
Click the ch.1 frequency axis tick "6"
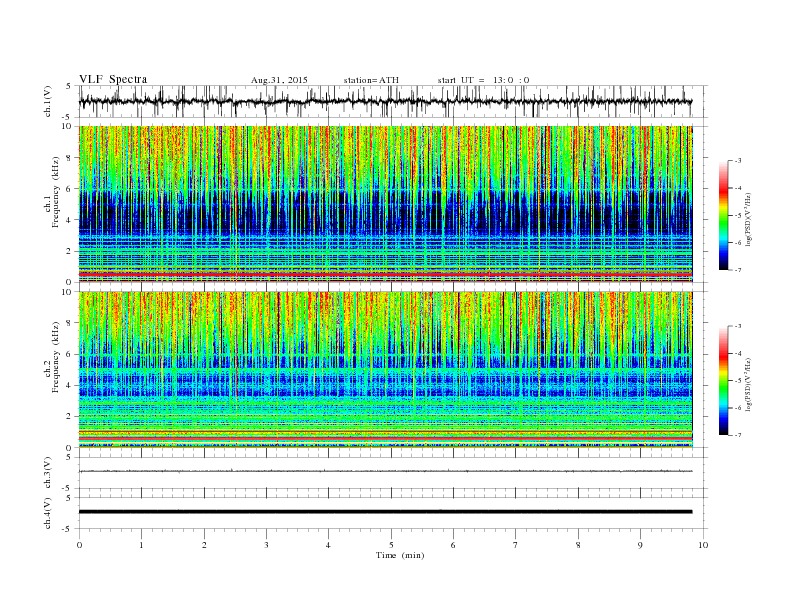tap(70, 189)
